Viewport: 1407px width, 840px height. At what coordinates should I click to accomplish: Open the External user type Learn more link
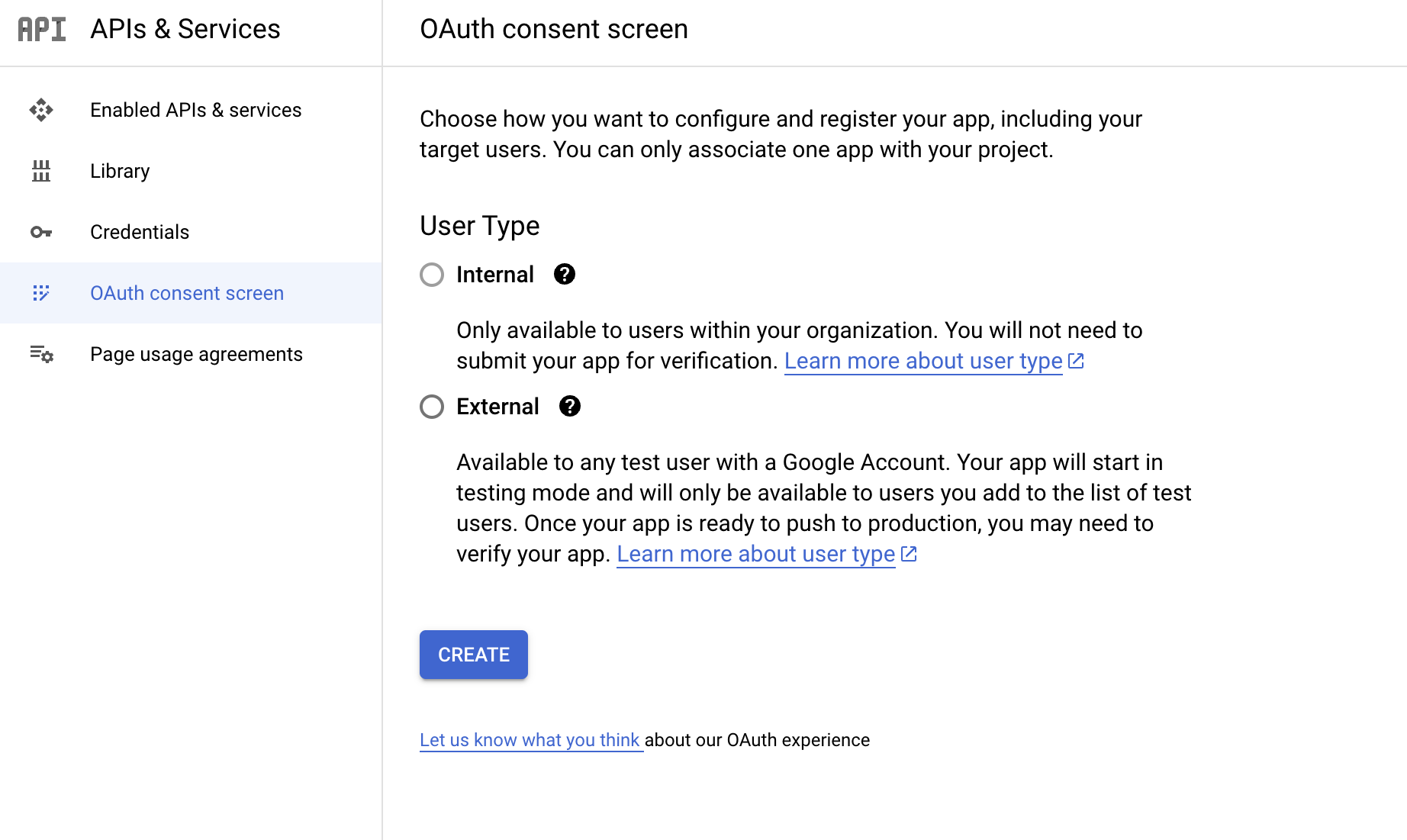[x=755, y=554]
